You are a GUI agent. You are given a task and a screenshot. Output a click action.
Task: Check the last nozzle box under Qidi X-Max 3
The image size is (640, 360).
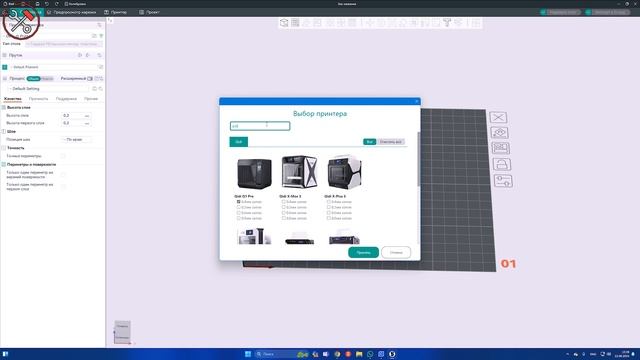pyautogui.click(x=284, y=218)
